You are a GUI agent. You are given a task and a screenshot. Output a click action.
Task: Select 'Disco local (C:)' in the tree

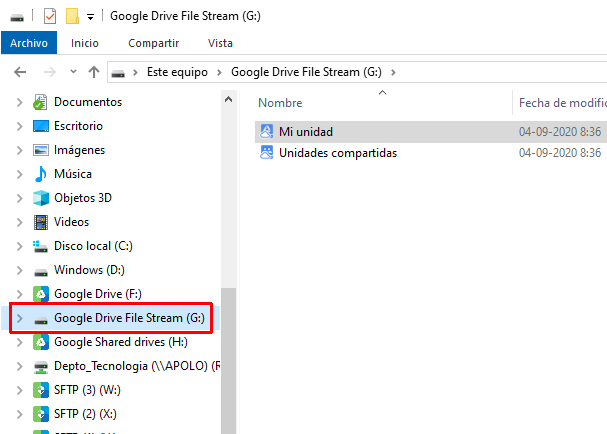pyautogui.click(x=93, y=246)
